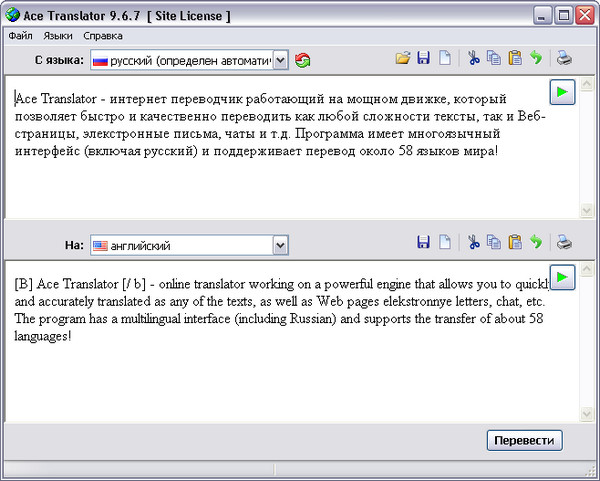Paste into source pane with clipboard icon

tap(515, 58)
